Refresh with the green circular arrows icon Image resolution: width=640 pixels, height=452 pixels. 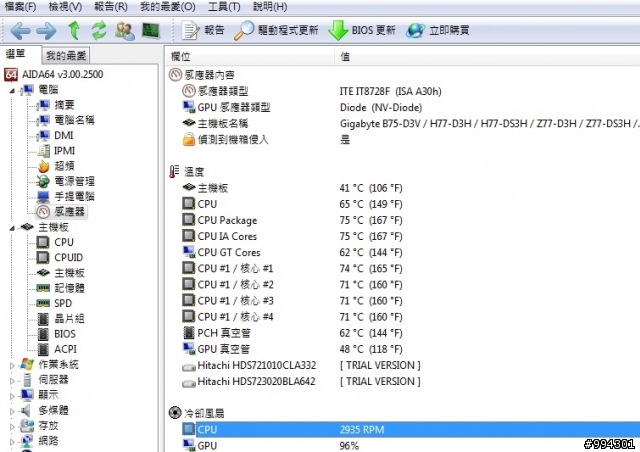point(98,30)
